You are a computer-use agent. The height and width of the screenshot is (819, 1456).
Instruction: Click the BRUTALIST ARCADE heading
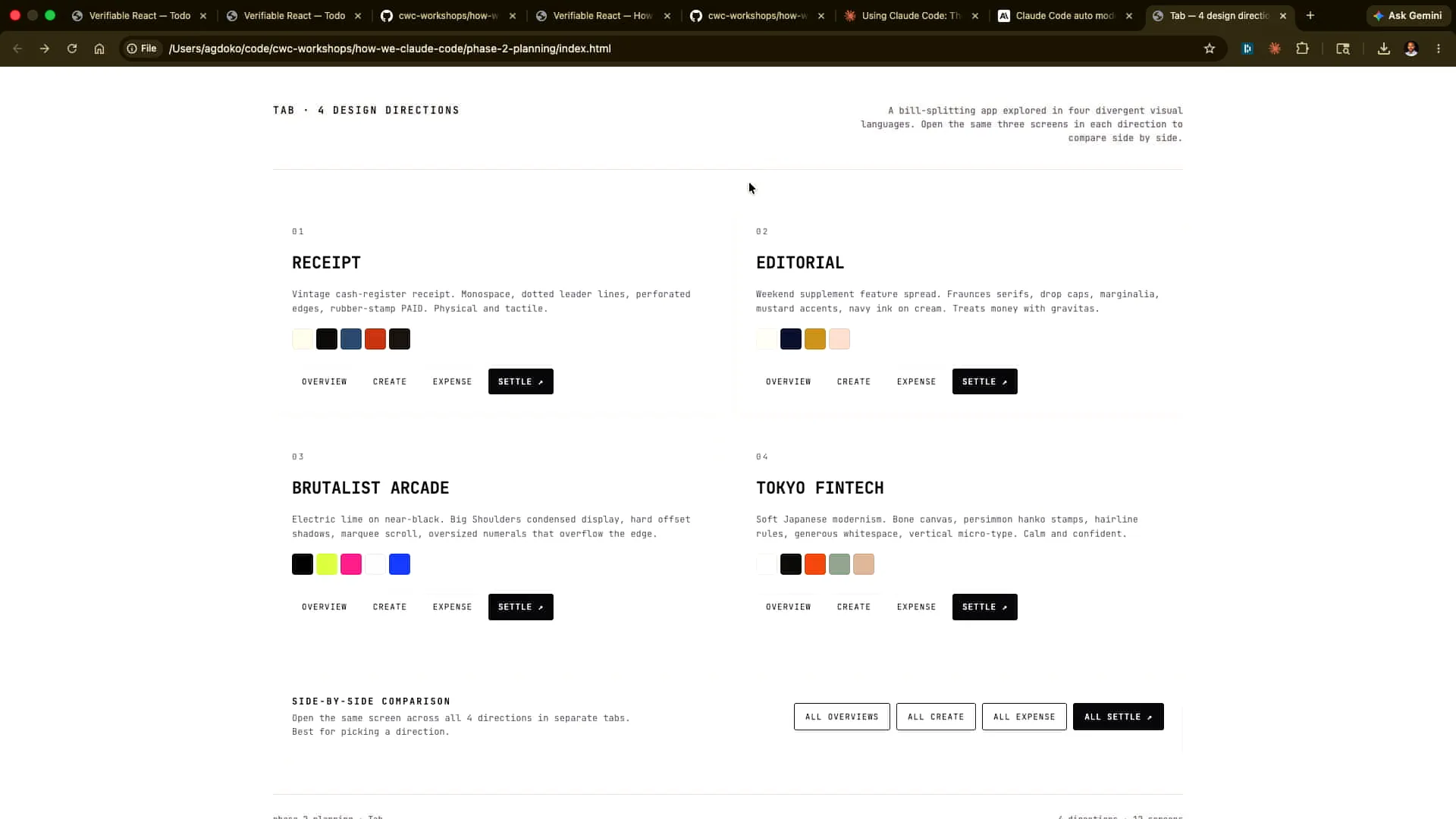(371, 488)
